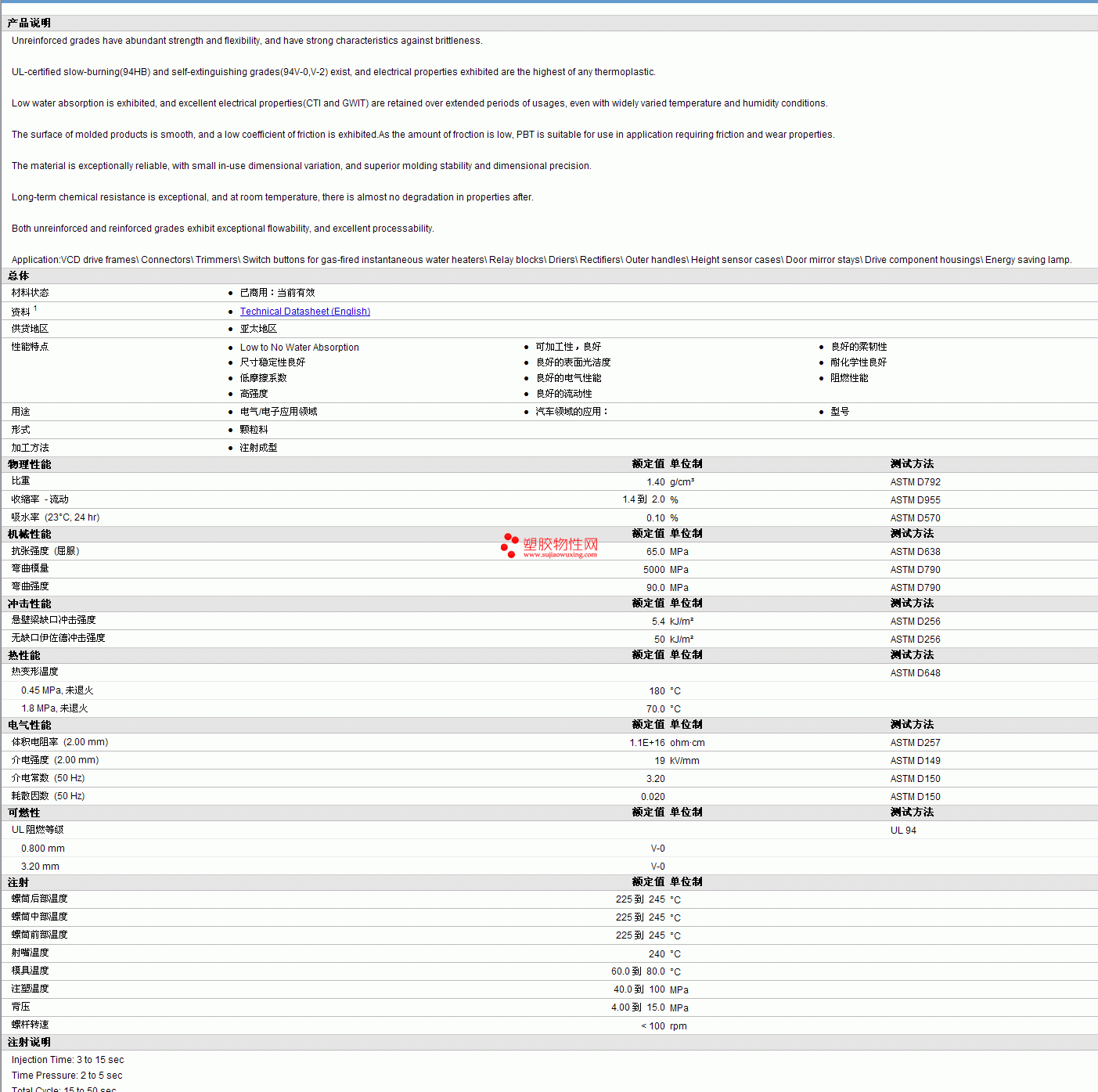1098x1092 pixels.
Task: Click the 3.20 mm thickness label
Action: [x=40, y=867]
